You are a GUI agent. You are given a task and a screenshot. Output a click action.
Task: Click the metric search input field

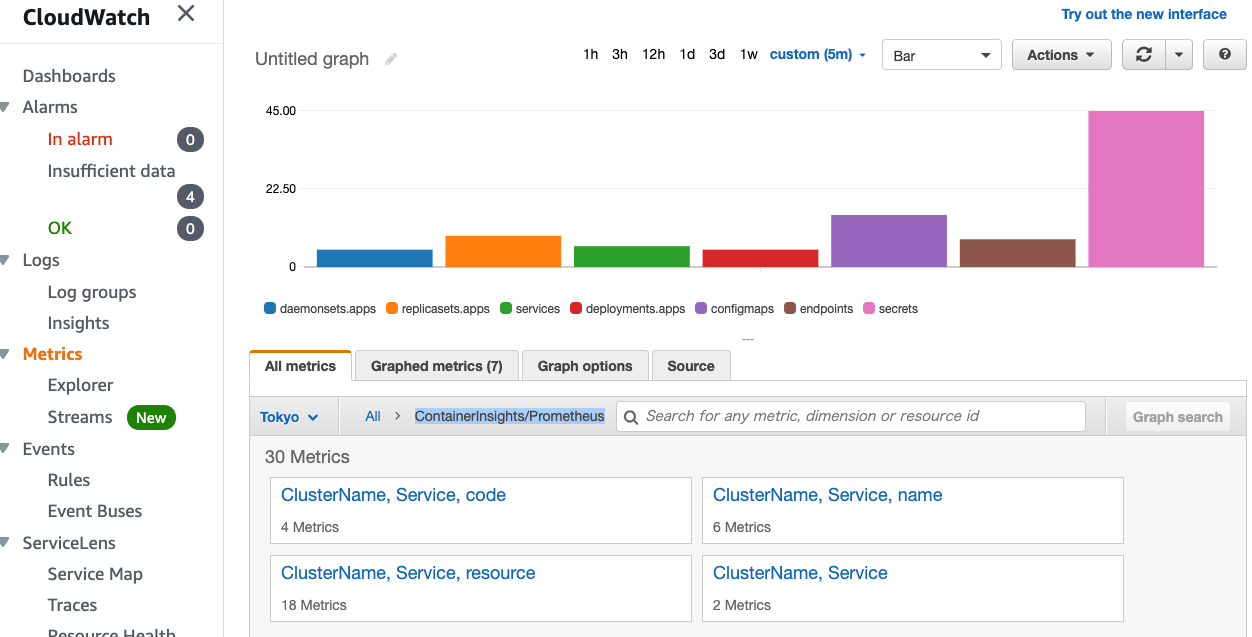click(x=851, y=416)
